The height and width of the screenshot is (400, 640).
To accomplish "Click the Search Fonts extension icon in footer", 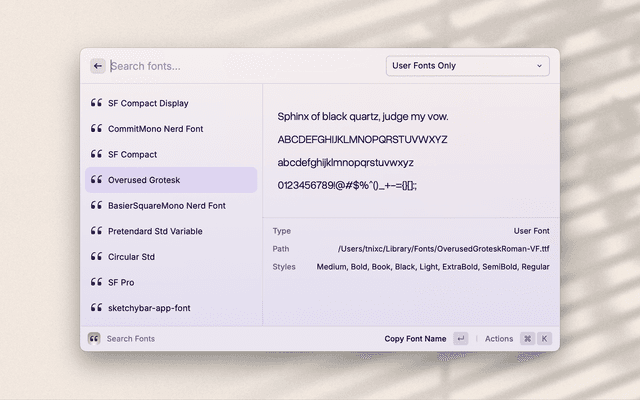I will click(x=94, y=339).
